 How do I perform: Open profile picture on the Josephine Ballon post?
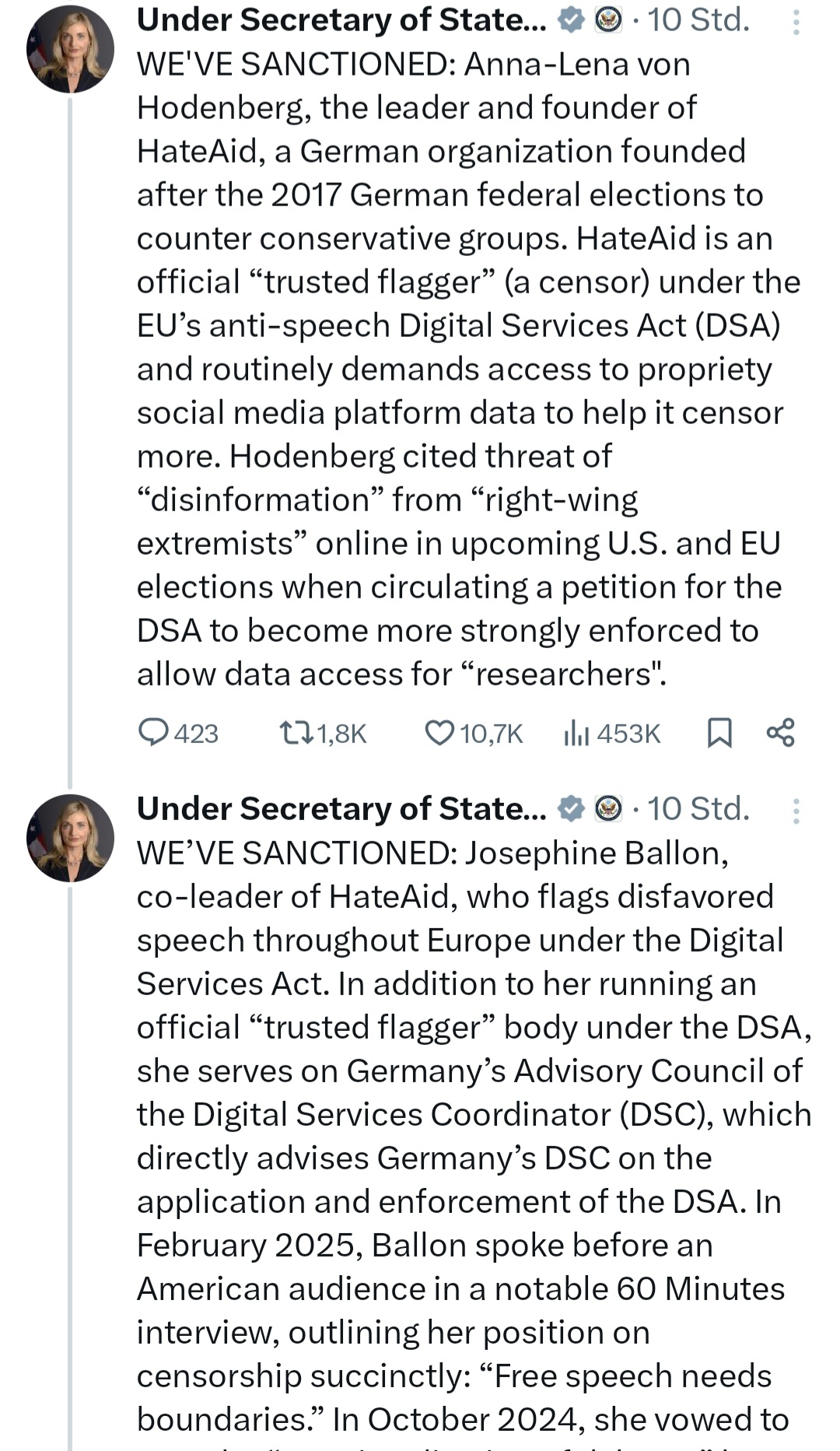(70, 839)
